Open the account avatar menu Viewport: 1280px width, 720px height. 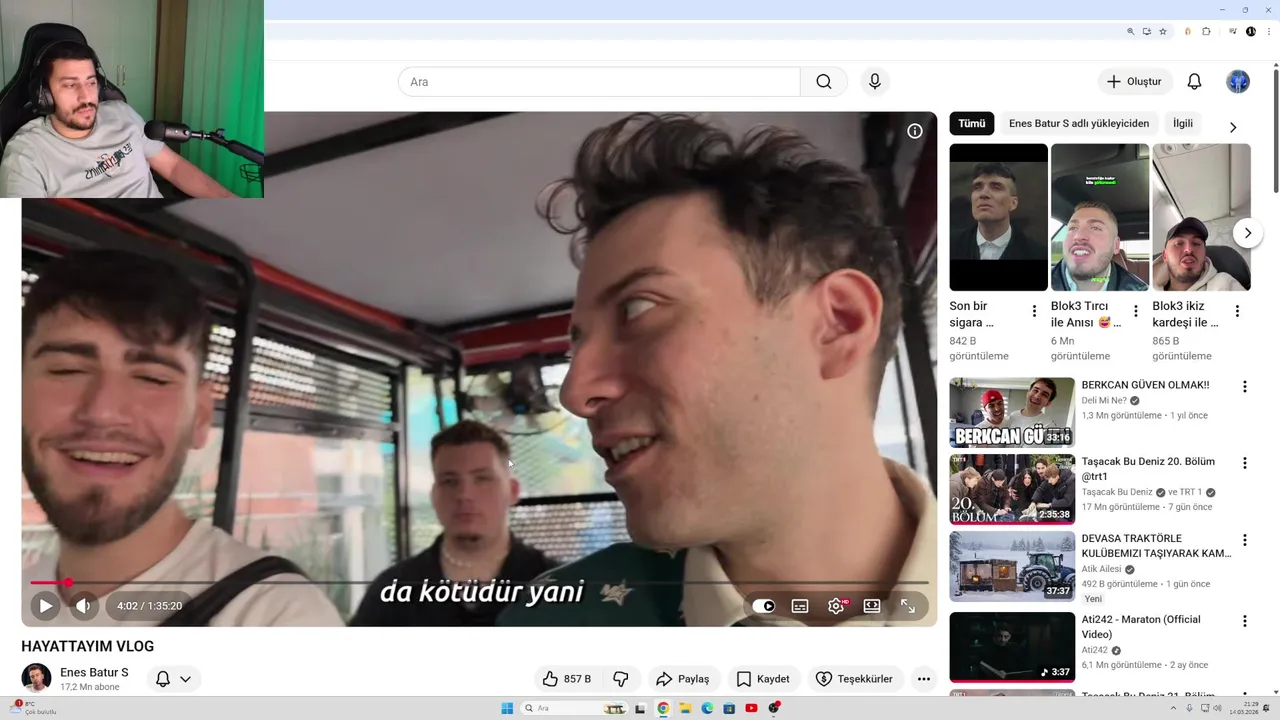pos(1238,82)
